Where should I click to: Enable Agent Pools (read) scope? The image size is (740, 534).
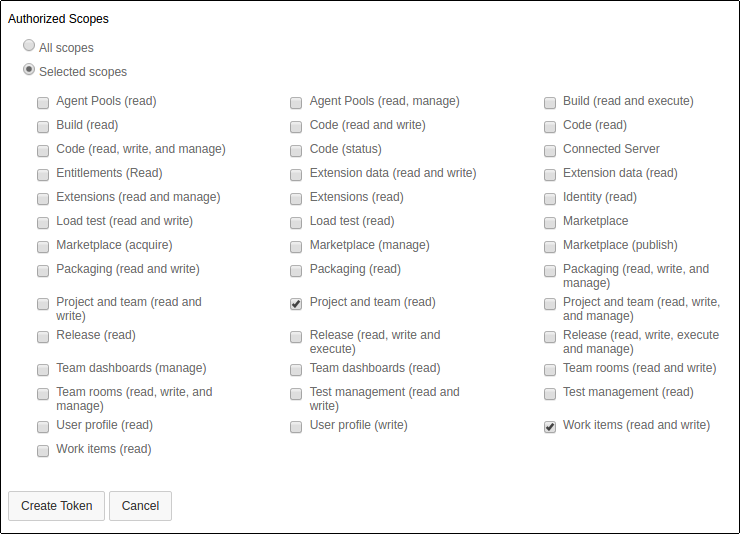43,102
